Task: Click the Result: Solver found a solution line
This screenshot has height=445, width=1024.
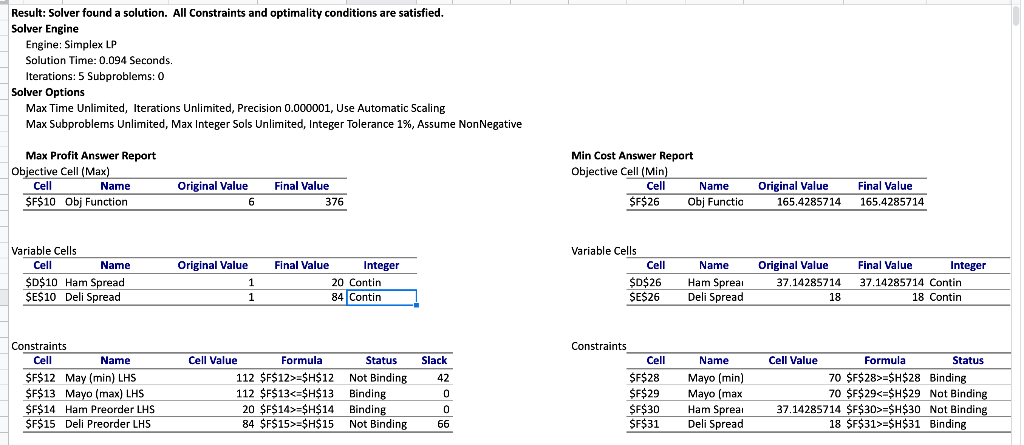Action: [x=227, y=13]
